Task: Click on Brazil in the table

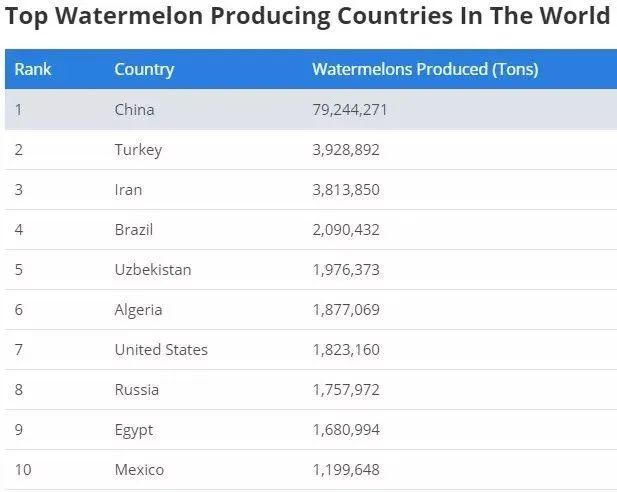Action: click(x=134, y=230)
